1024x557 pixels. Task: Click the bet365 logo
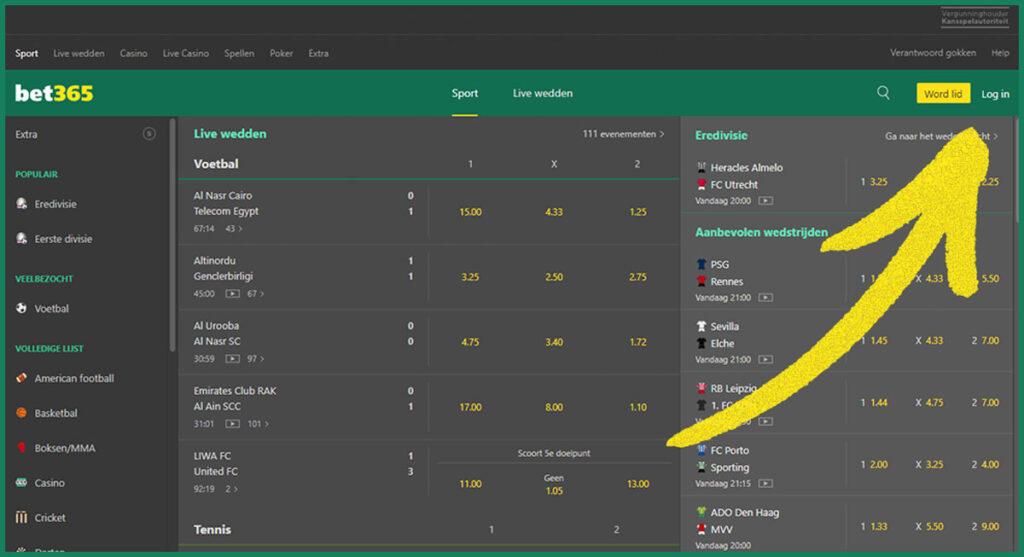click(x=54, y=93)
